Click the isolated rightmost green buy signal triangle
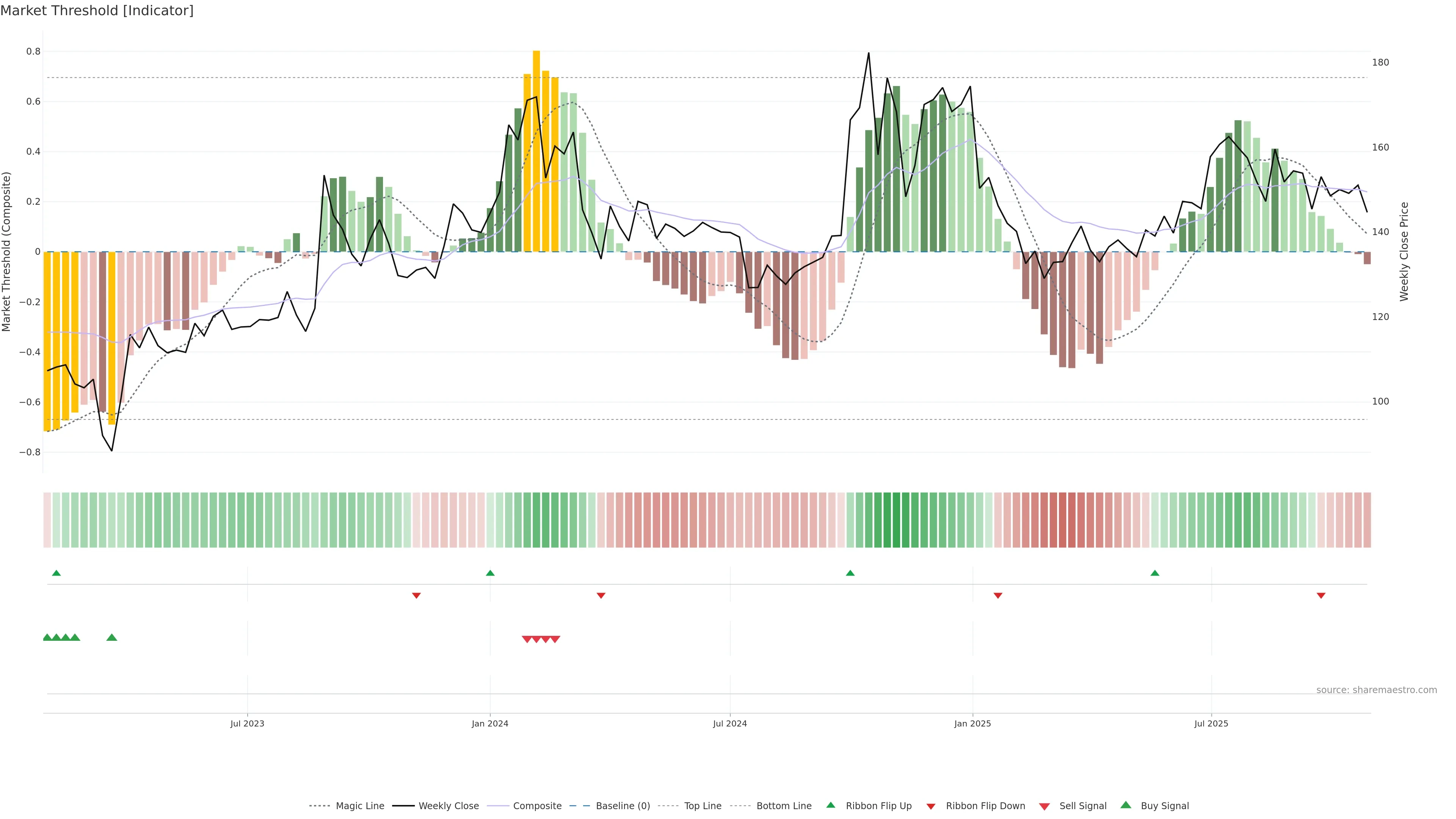This screenshot has height=819, width=1456. point(112,637)
